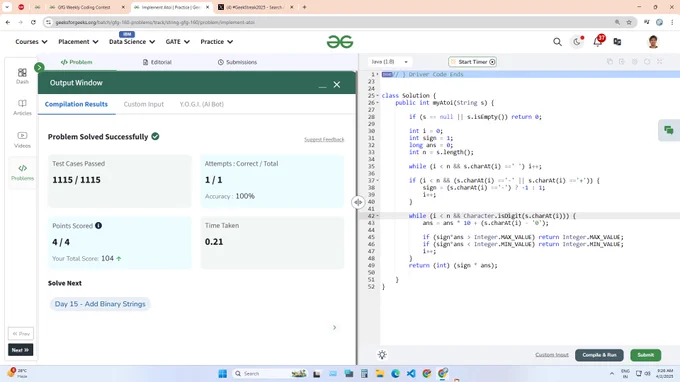Switch to the Editorial tab
The image size is (680, 382).
coord(157,62)
